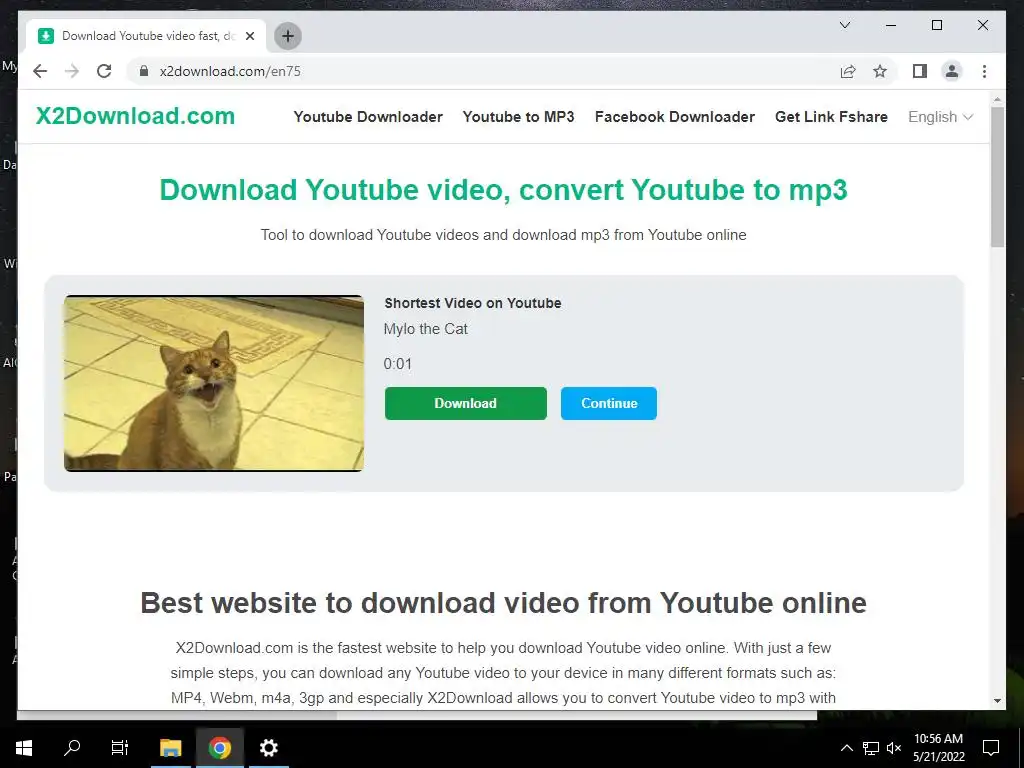This screenshot has width=1024, height=768.
Task: Click the Shortest Video on Youtube title
Action: pyautogui.click(x=473, y=303)
